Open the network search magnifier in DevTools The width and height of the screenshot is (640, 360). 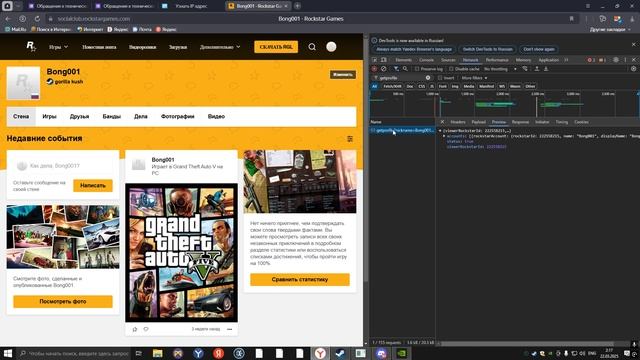(405, 69)
